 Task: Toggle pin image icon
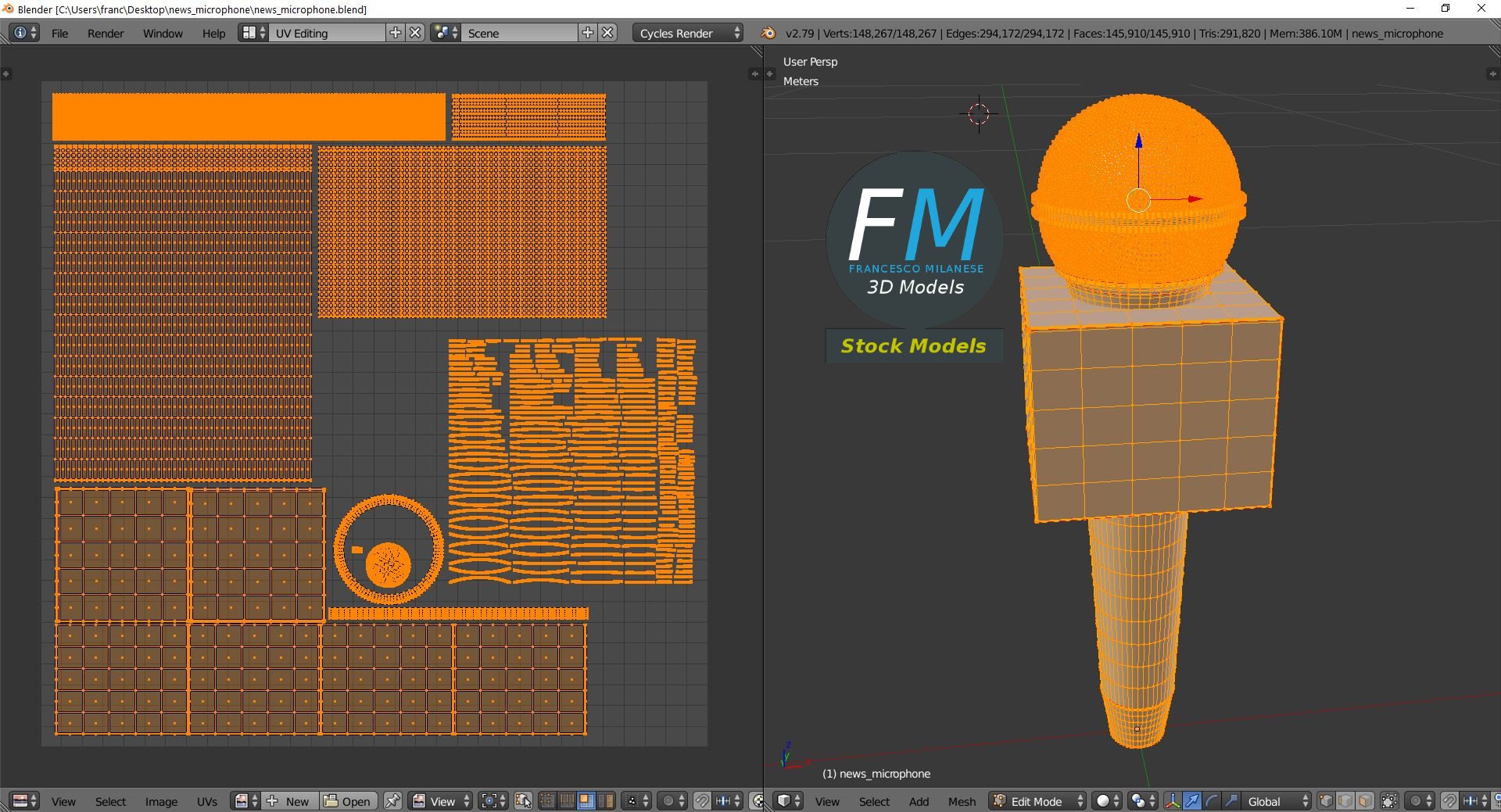392,801
